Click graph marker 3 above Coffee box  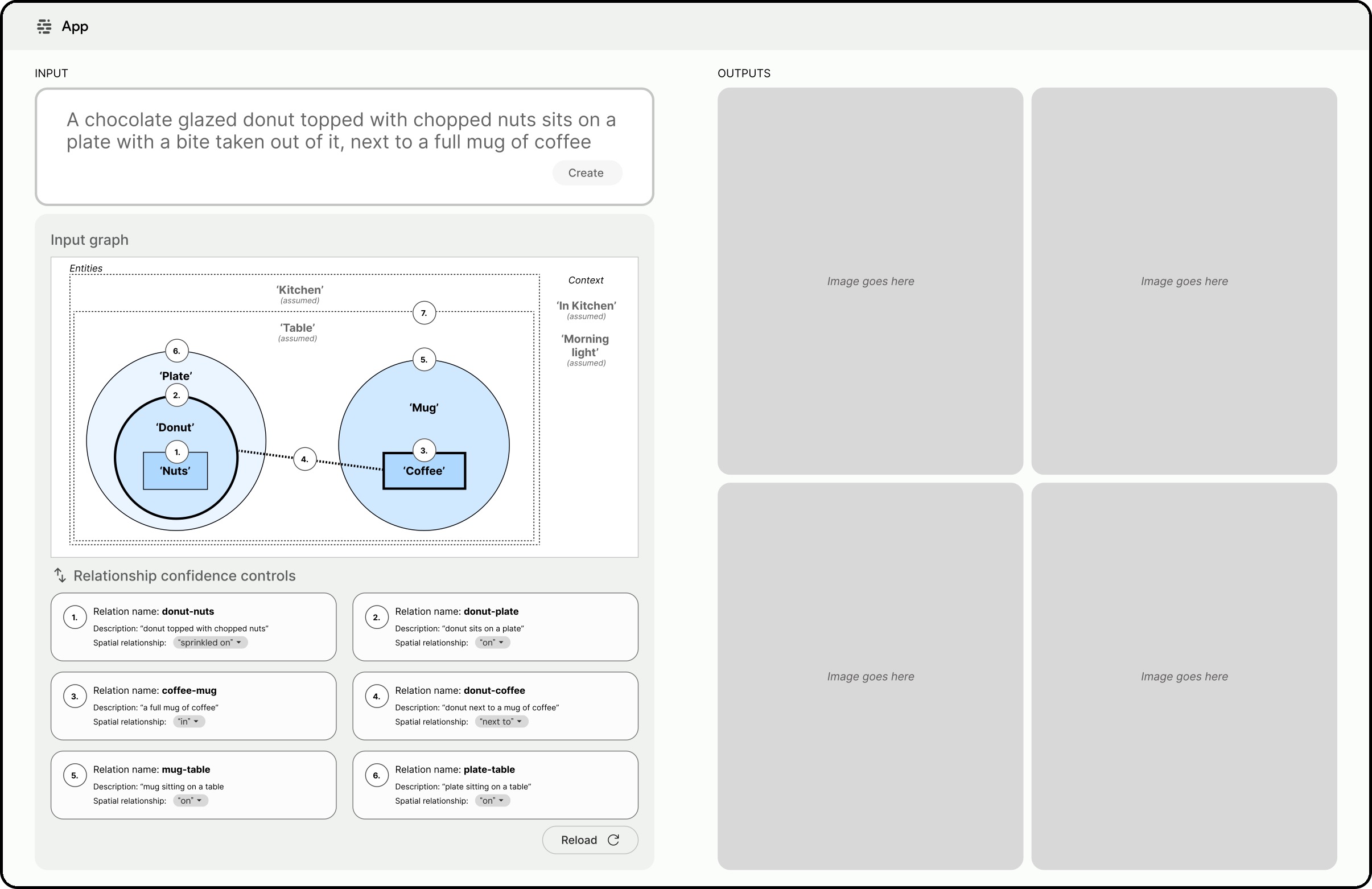424,451
